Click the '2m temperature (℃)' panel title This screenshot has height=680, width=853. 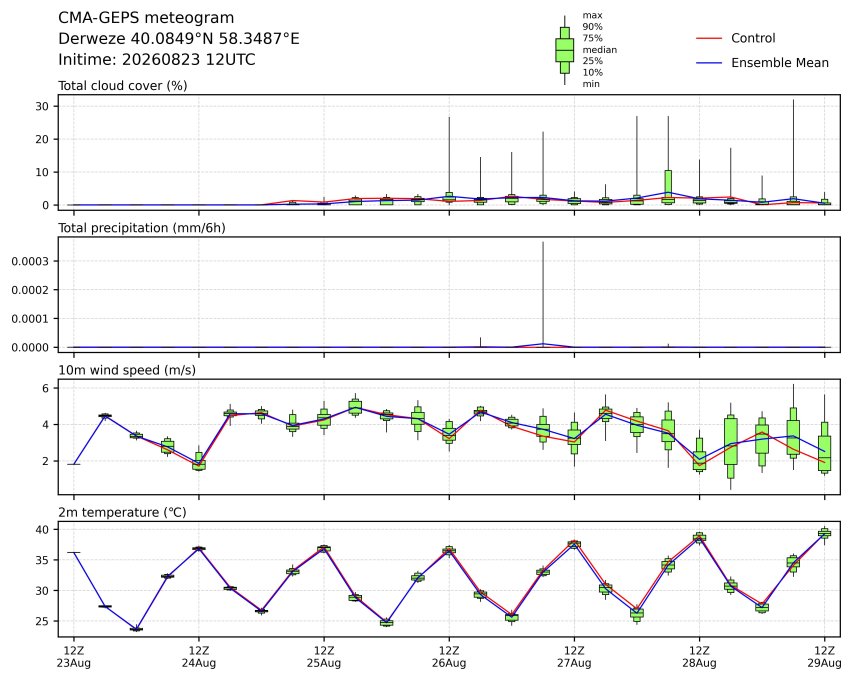pyautogui.click(x=122, y=512)
